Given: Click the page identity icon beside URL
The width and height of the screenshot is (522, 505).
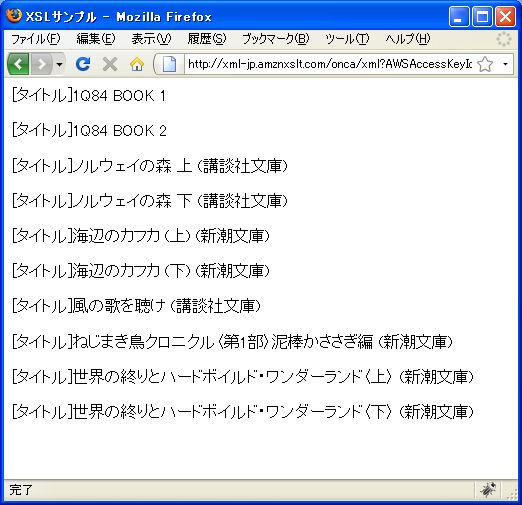Looking at the screenshot, I should (169, 64).
